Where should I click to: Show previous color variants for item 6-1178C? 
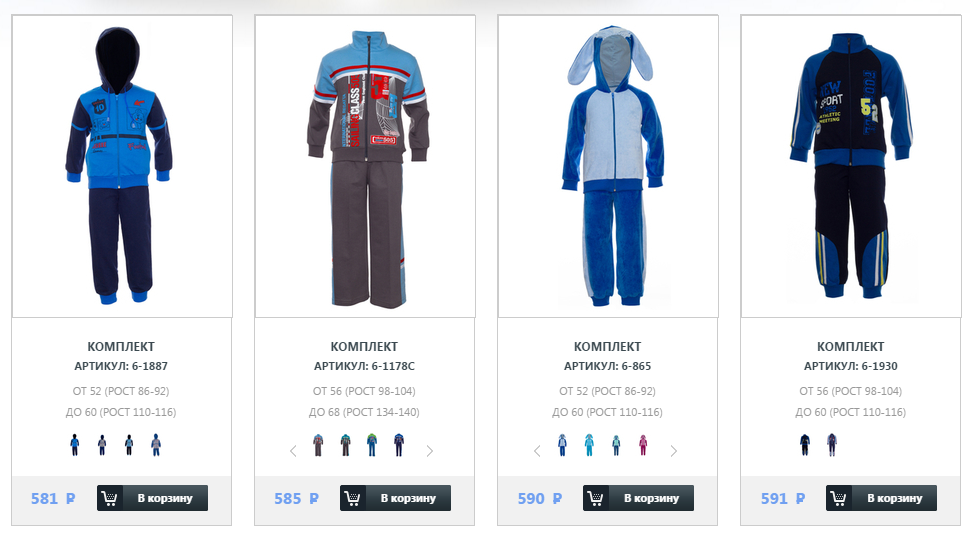pos(293,451)
